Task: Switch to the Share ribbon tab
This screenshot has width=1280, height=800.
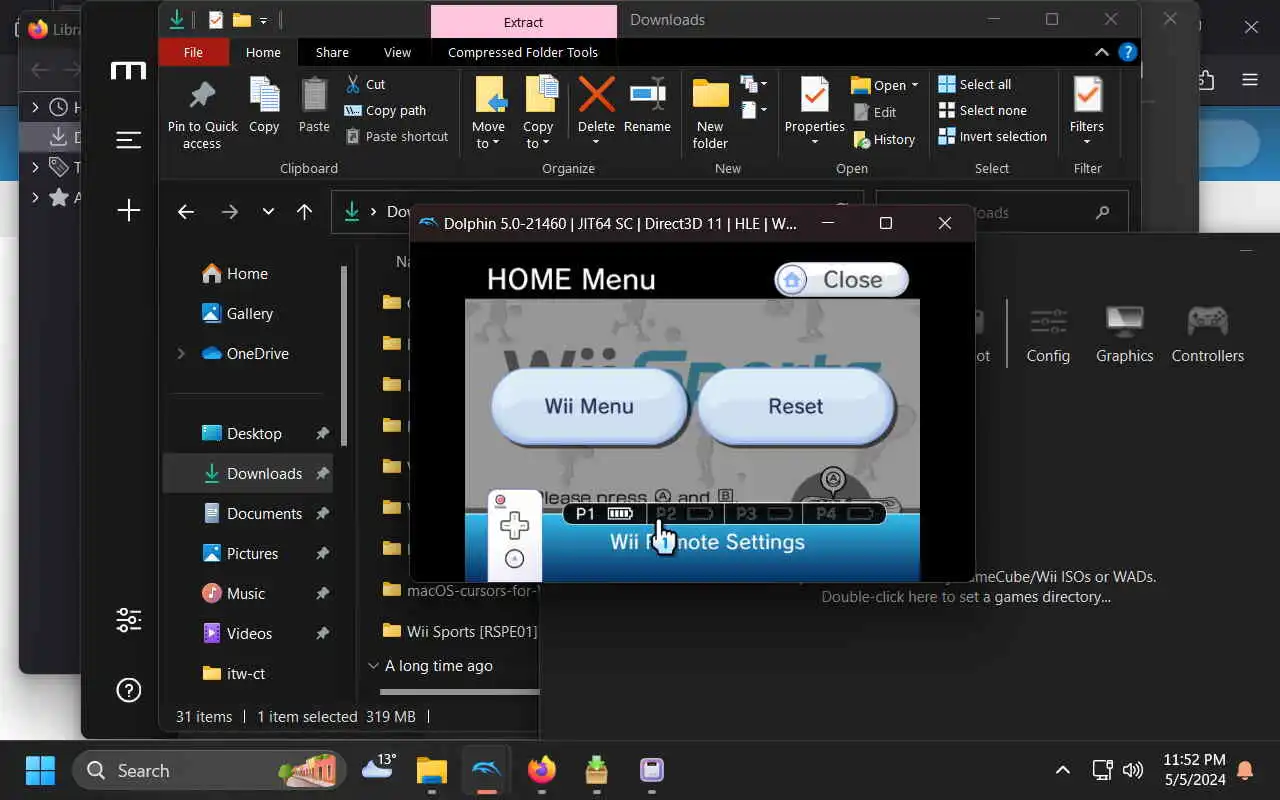Action: (x=332, y=52)
